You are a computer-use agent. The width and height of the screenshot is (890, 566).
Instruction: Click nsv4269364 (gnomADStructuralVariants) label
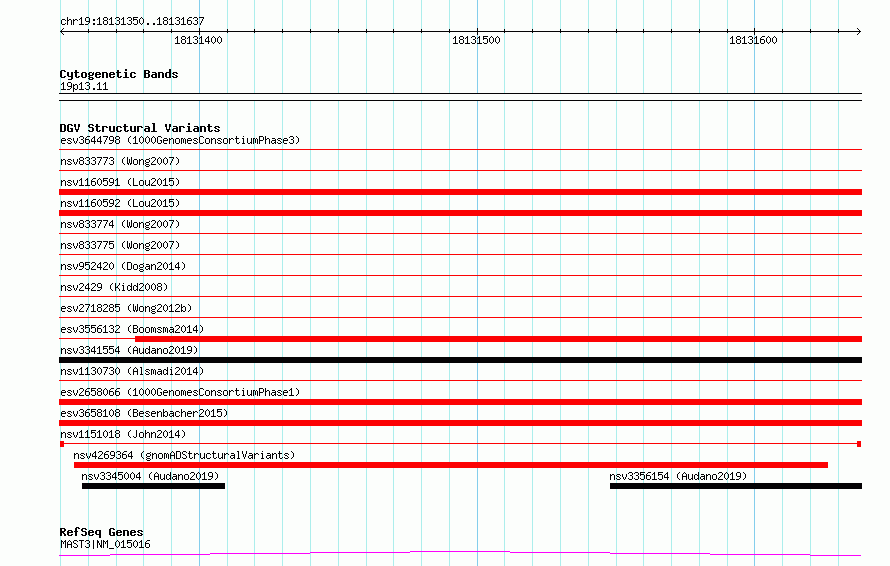tap(184, 455)
